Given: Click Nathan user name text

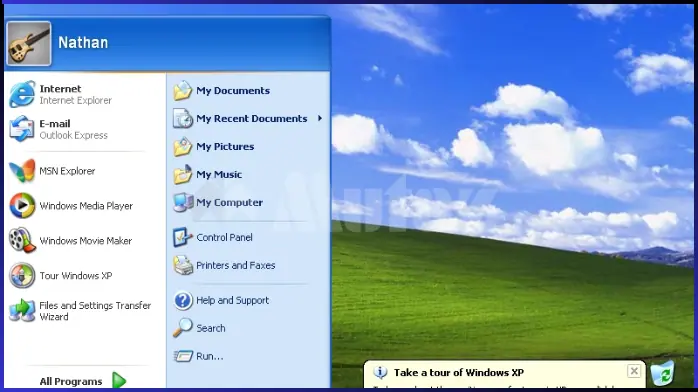Looking at the screenshot, I should 83,43.
